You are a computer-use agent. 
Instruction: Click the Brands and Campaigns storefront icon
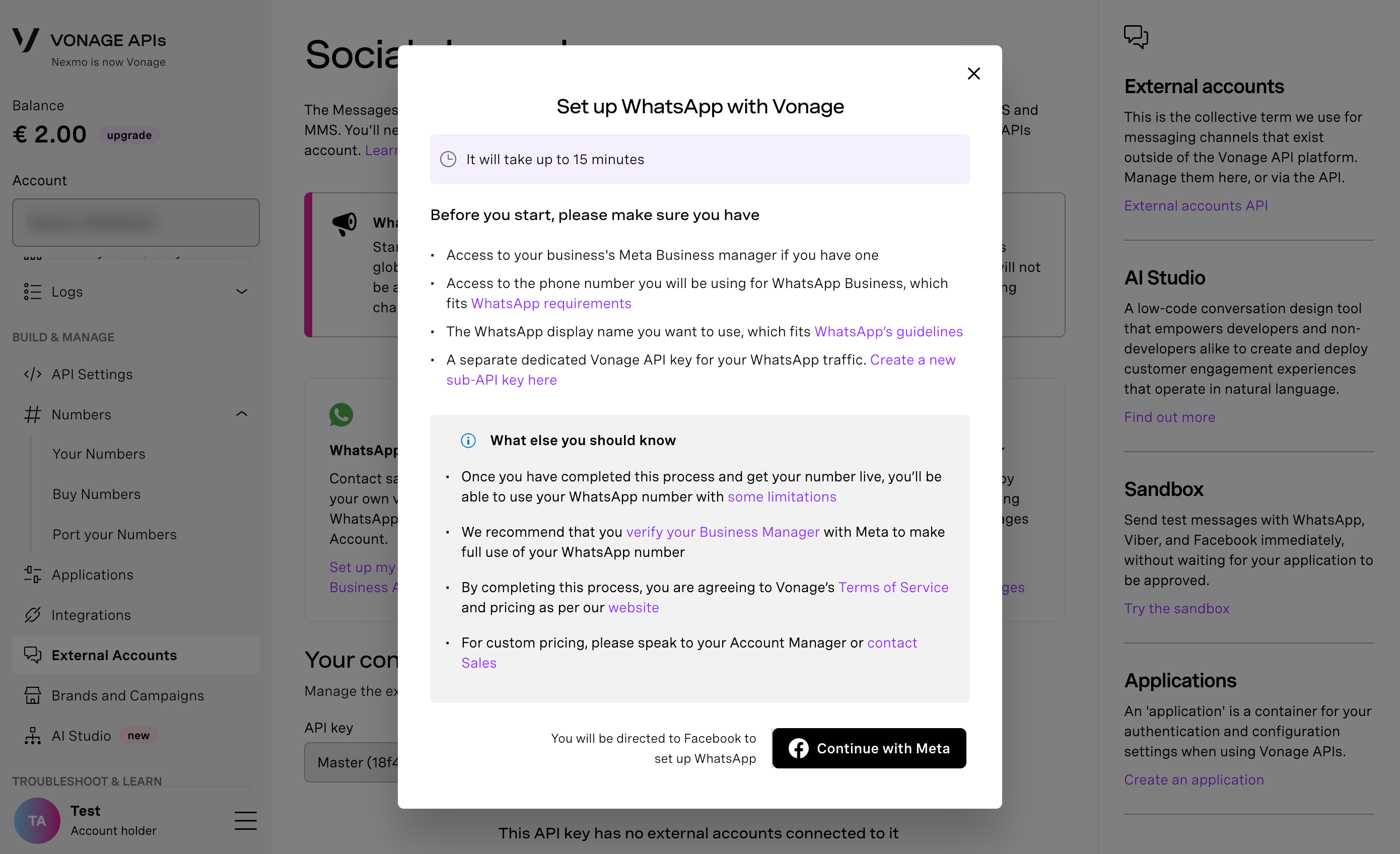point(32,695)
